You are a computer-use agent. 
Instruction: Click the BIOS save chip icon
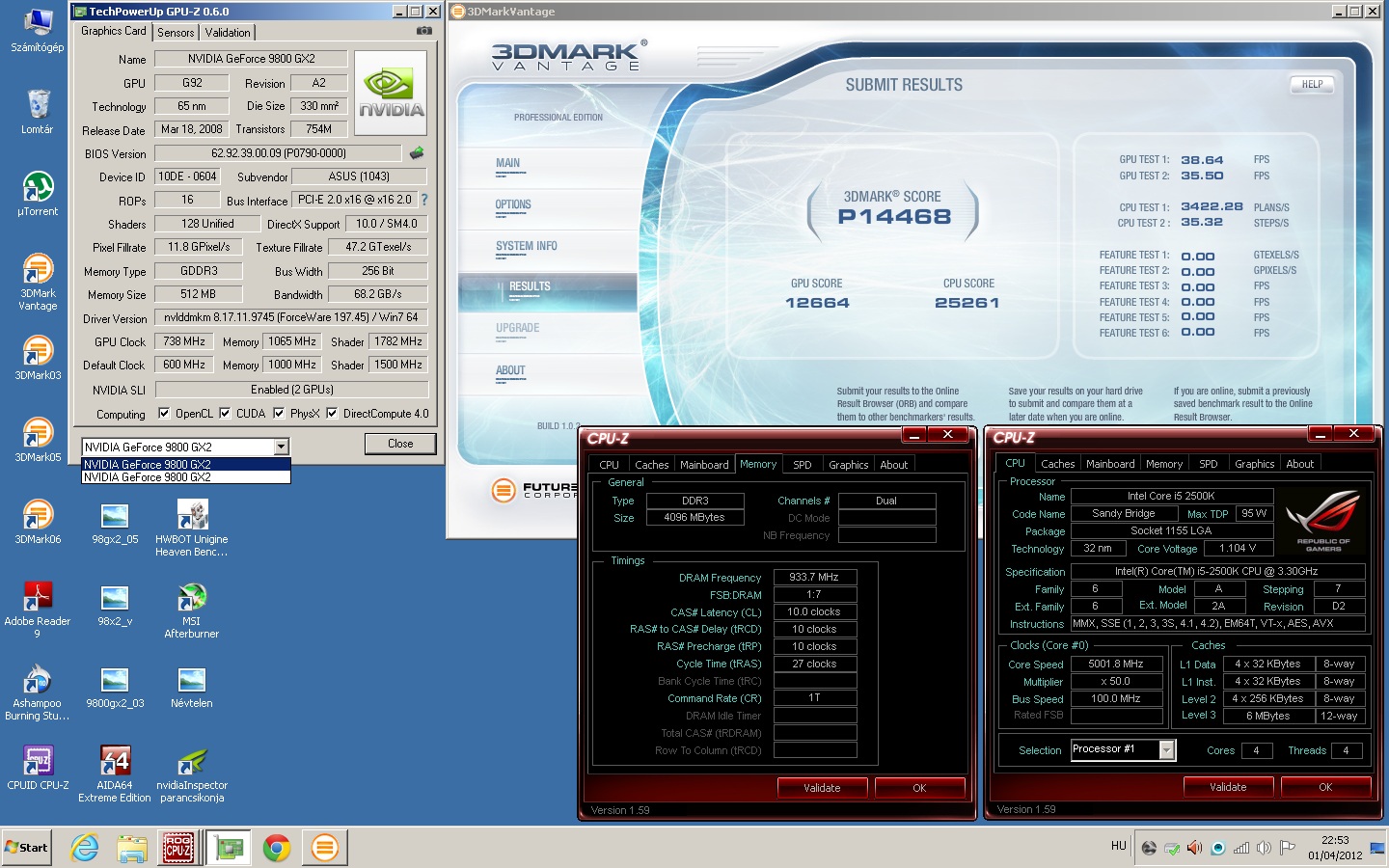coord(417,152)
